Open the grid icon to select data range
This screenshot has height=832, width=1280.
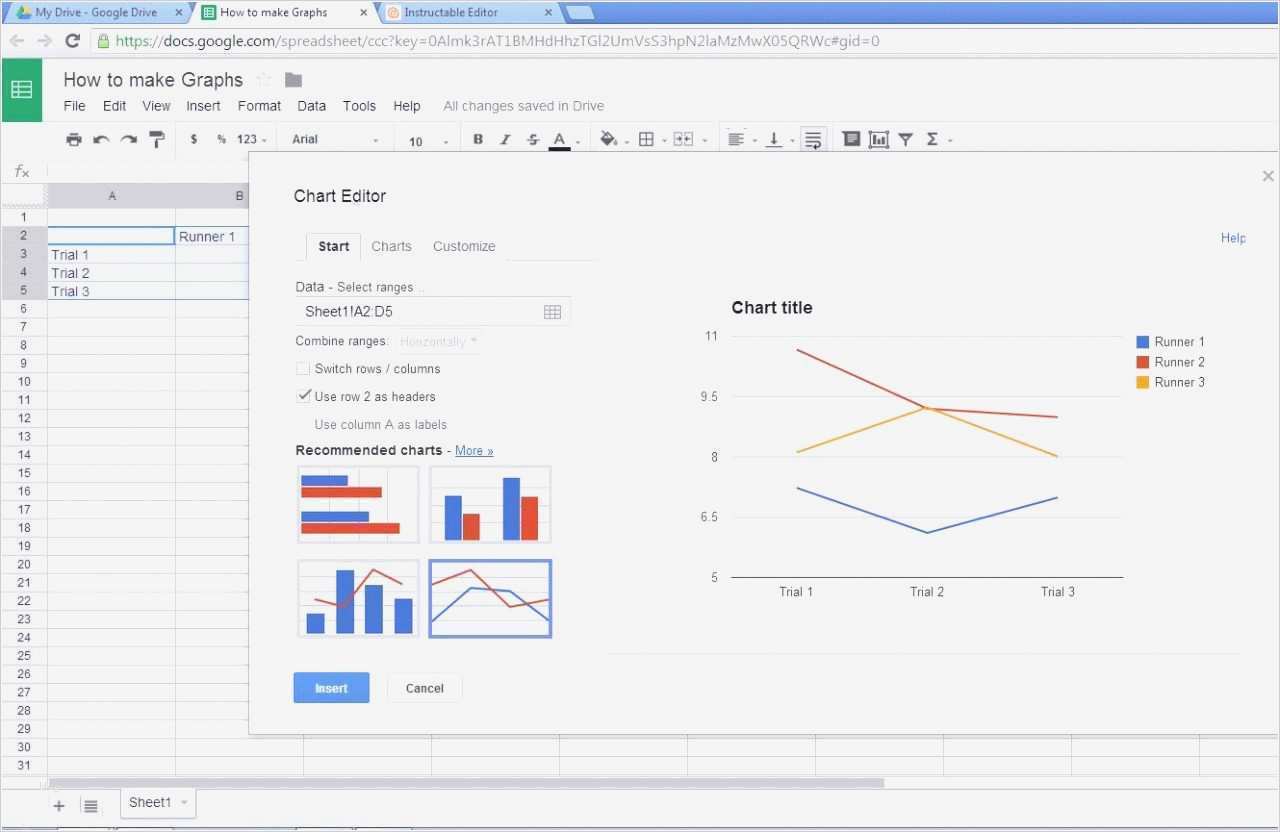(553, 311)
